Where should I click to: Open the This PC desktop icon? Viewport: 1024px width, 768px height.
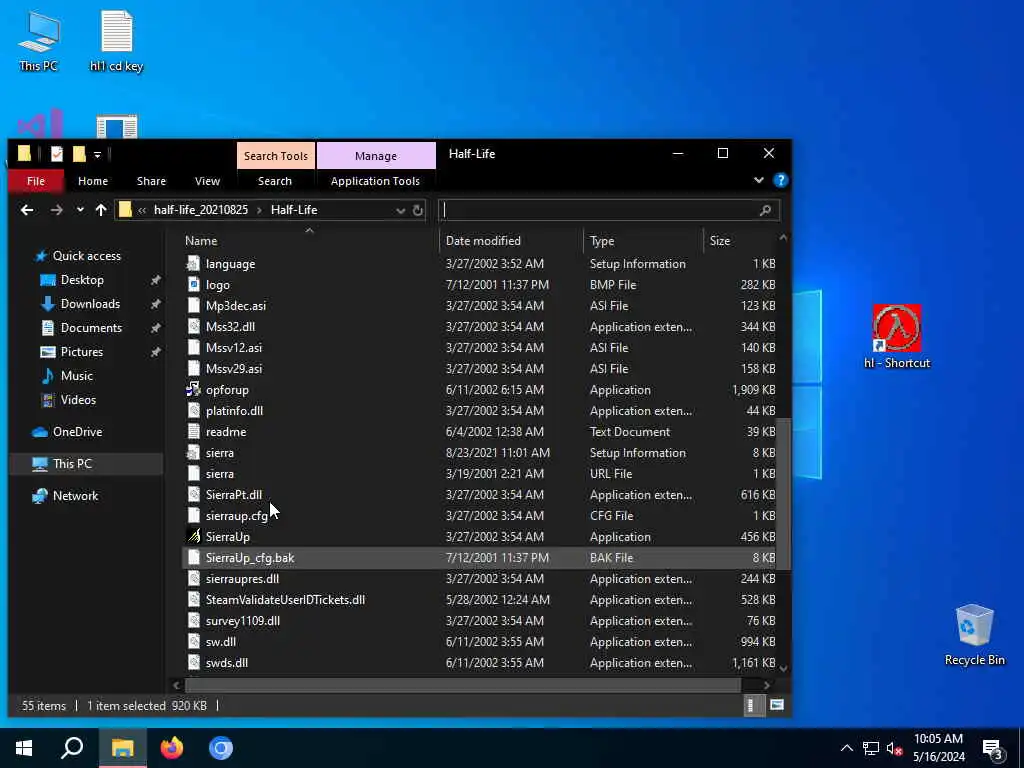[x=39, y=41]
